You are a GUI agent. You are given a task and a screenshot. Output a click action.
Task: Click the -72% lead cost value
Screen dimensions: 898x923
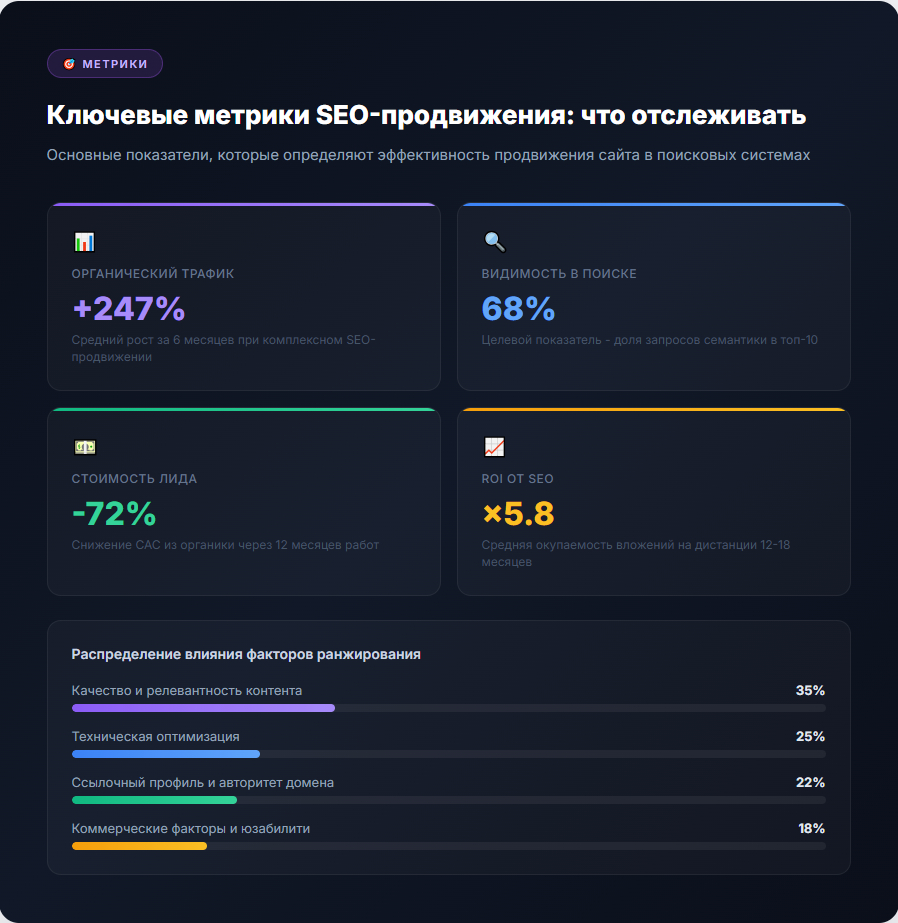[114, 514]
